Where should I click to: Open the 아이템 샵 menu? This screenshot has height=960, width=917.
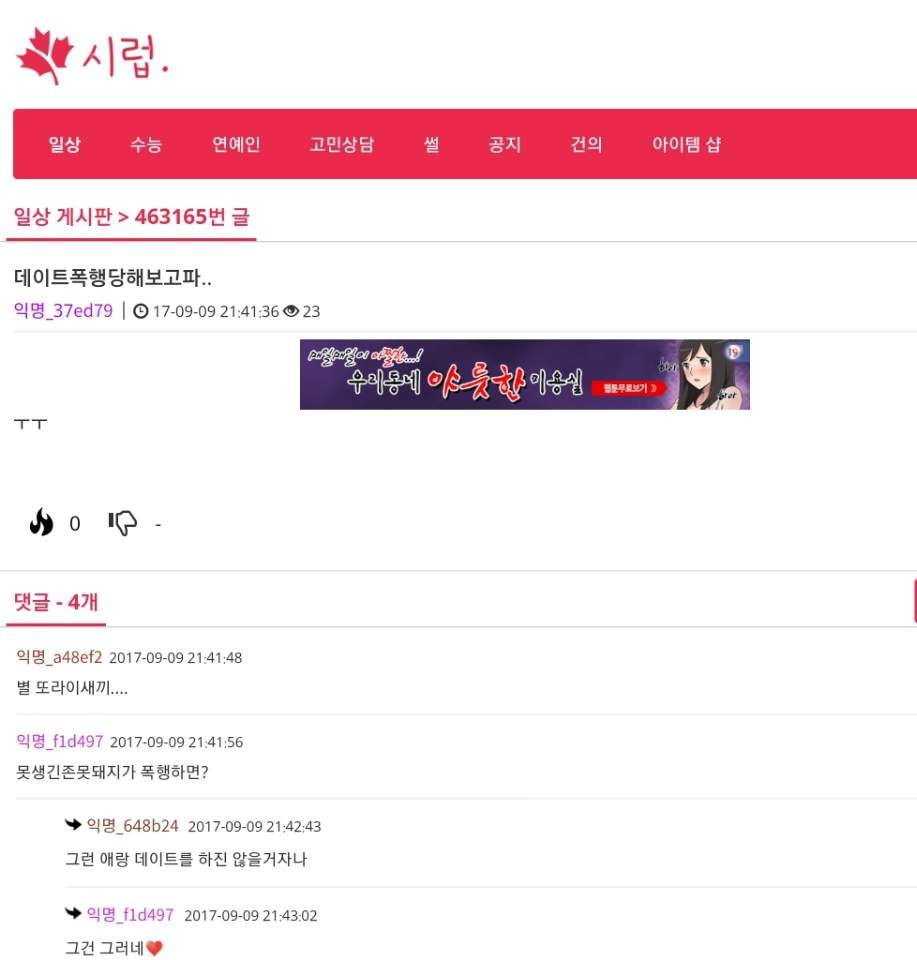pos(686,144)
